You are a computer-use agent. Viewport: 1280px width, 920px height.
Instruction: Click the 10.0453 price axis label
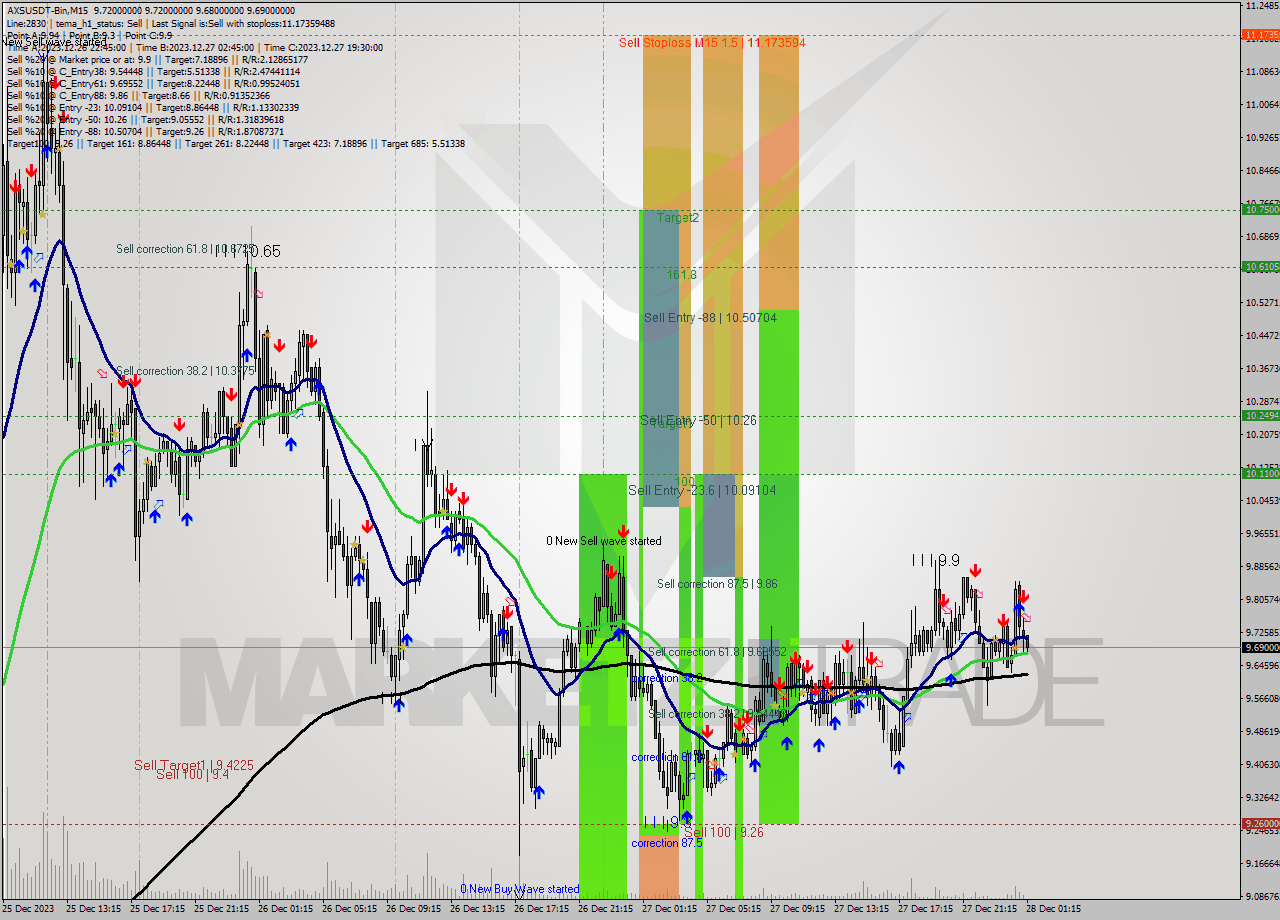pos(1262,500)
